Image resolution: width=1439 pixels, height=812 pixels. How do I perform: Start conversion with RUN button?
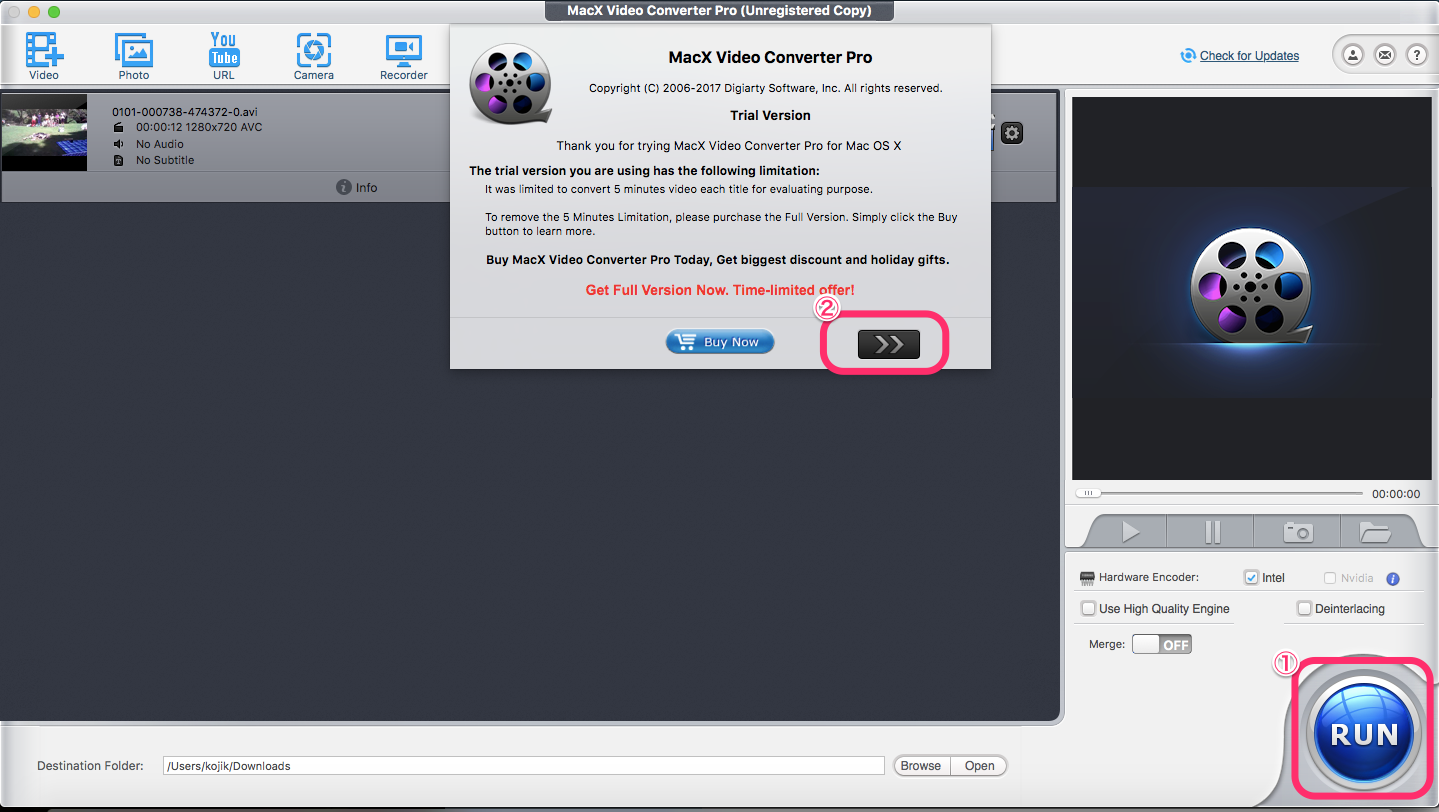pyautogui.click(x=1364, y=734)
